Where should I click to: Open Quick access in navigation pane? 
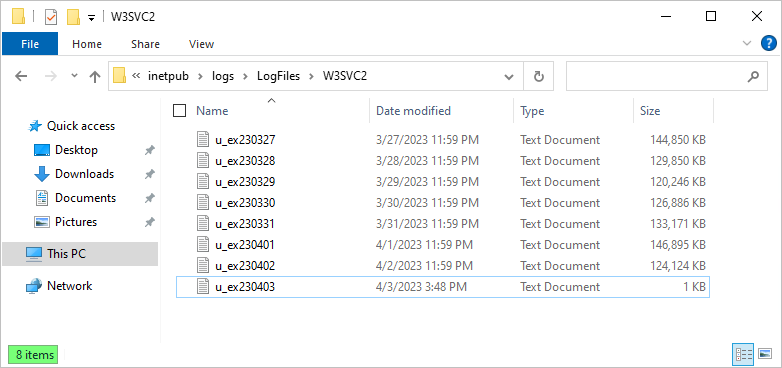click(x=81, y=126)
